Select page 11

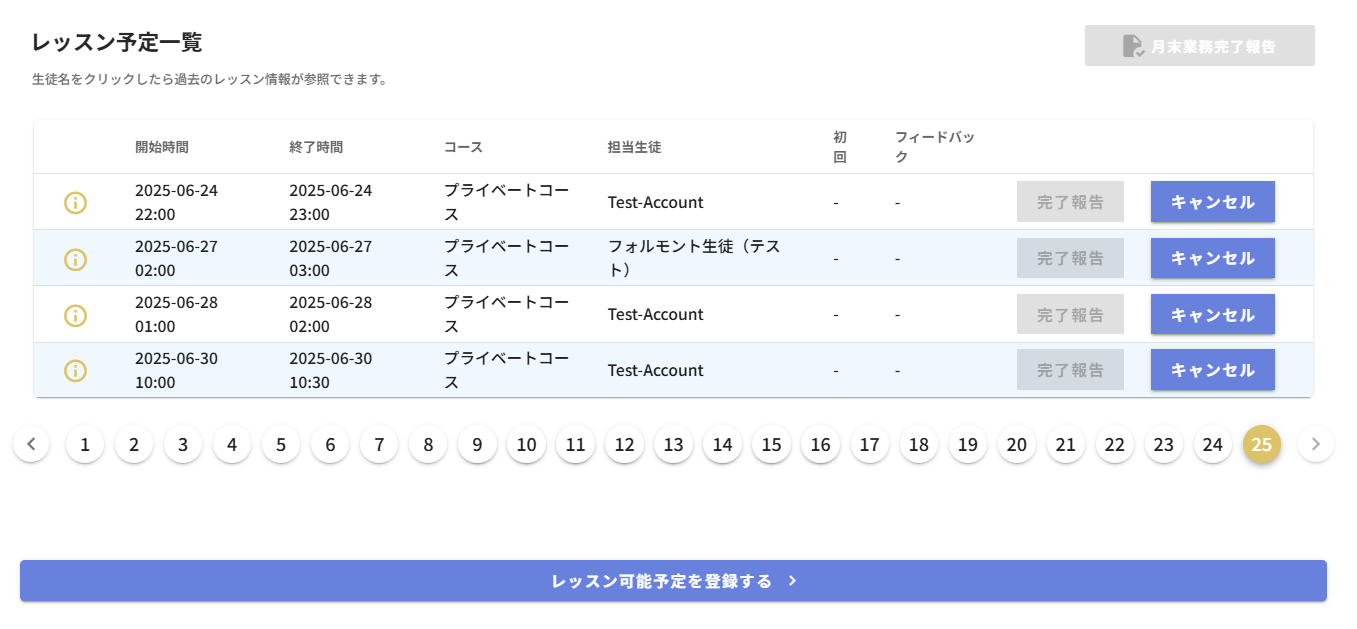click(575, 444)
